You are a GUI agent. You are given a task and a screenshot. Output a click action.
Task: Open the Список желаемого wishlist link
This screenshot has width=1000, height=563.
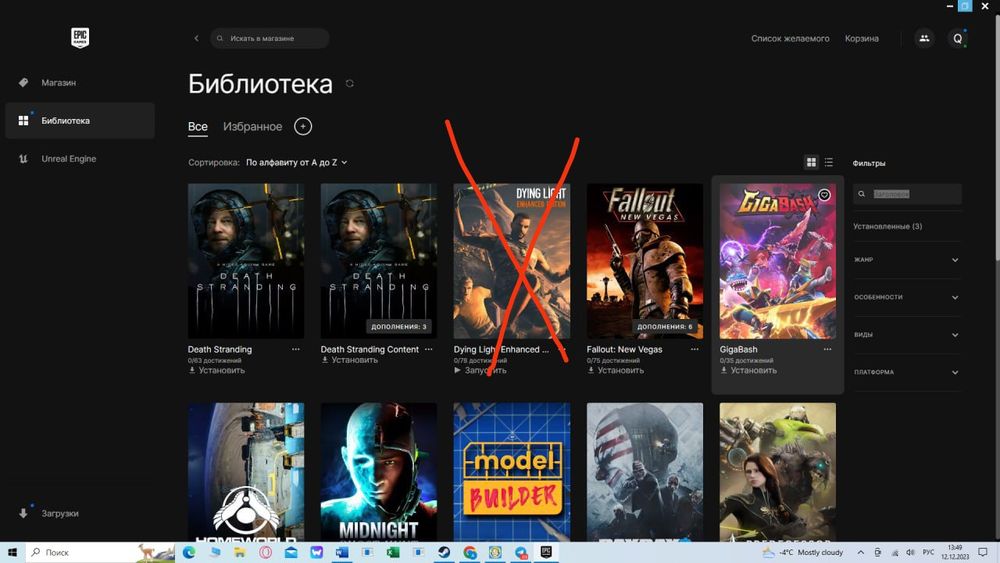click(x=790, y=38)
